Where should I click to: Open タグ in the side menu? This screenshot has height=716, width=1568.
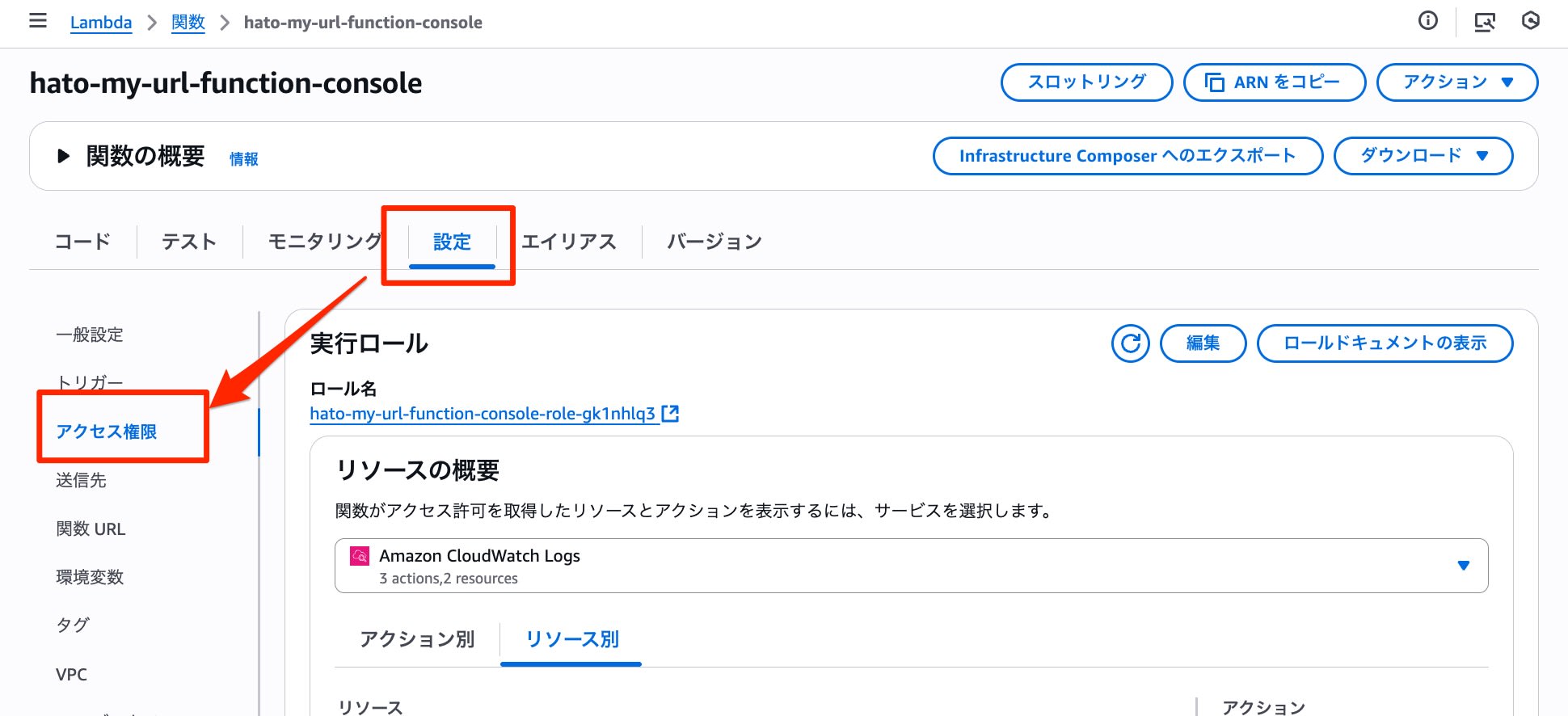(73, 625)
